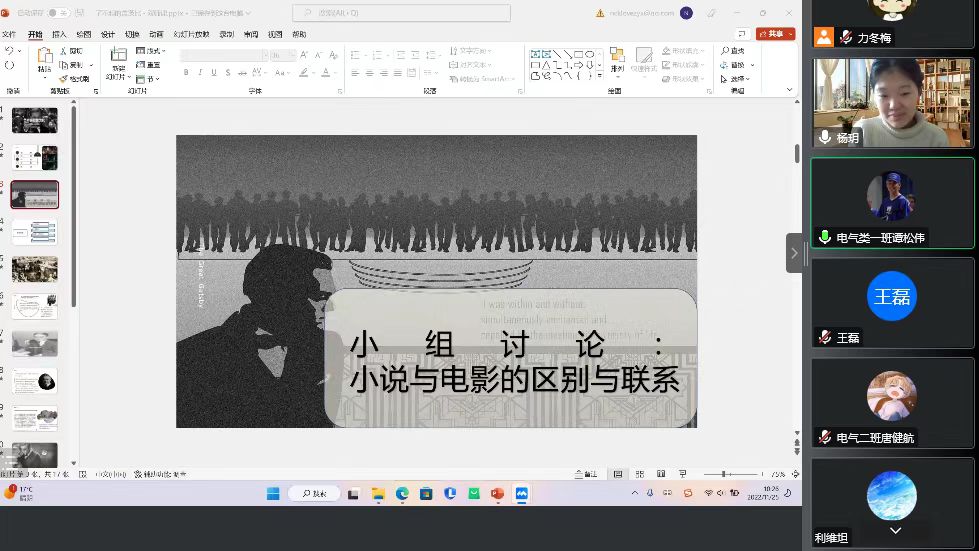Click the font color A swatch
The width and height of the screenshot is (979, 551).
point(325,73)
